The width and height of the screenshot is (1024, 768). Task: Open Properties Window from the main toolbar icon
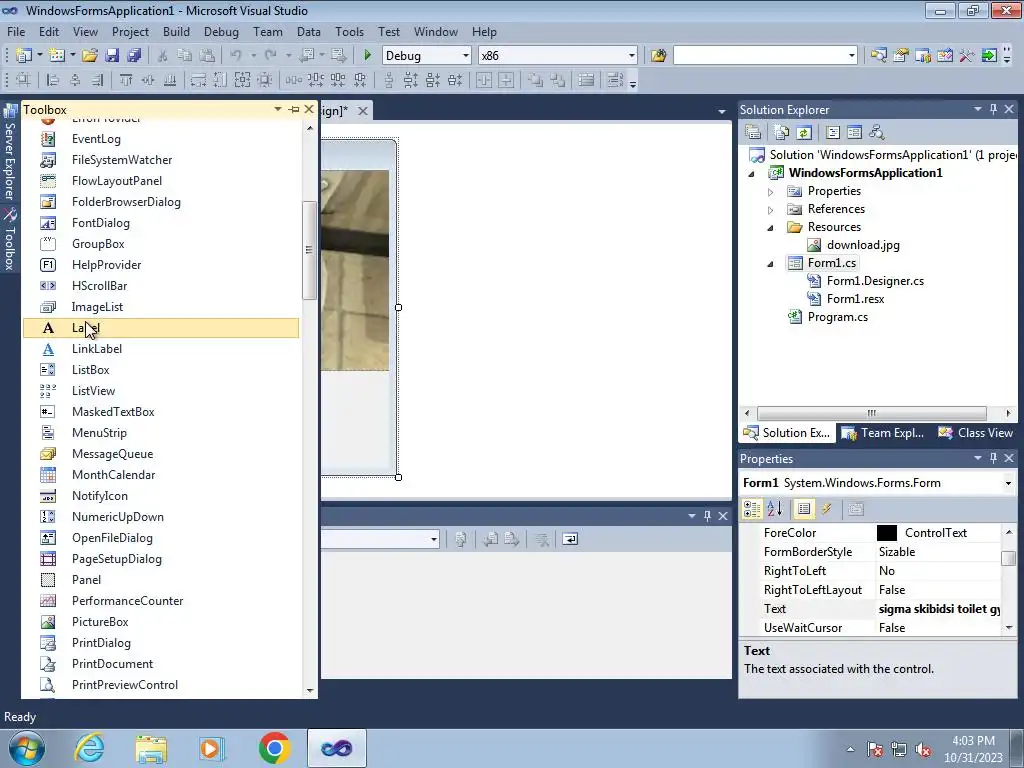(901, 56)
